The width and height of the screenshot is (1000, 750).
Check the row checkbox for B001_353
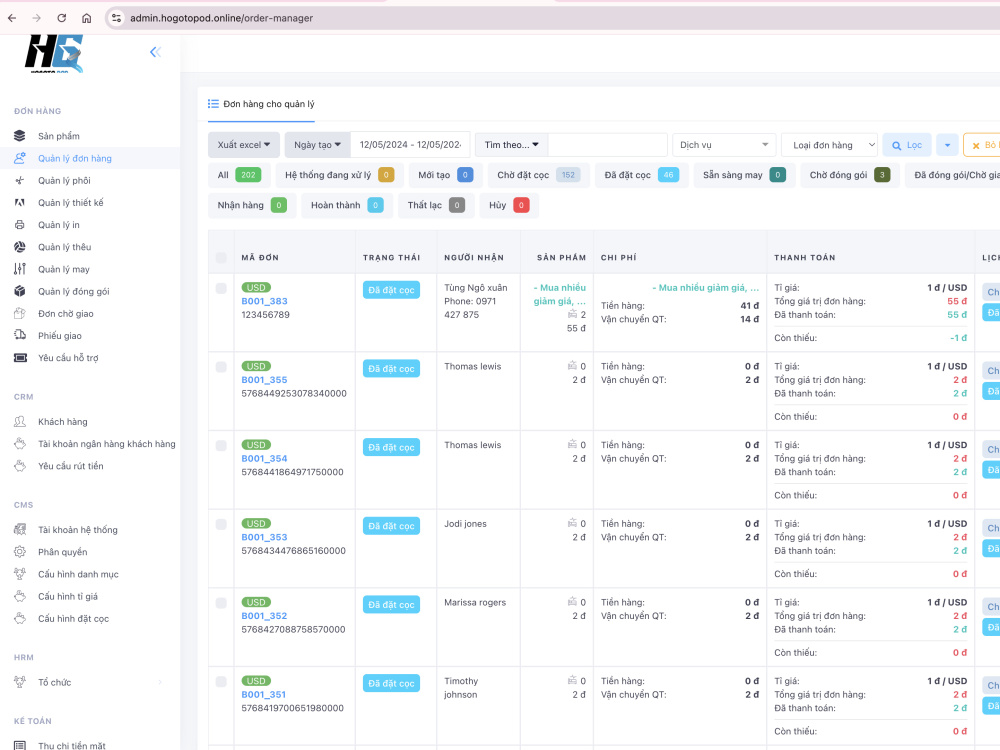(x=221, y=524)
